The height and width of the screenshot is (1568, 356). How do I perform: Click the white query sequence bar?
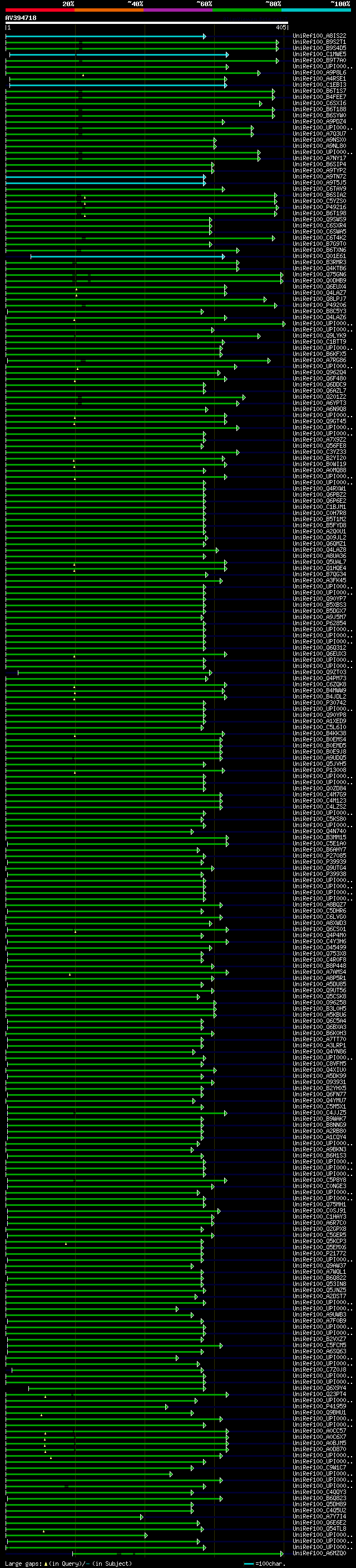pyautogui.click(x=147, y=22)
